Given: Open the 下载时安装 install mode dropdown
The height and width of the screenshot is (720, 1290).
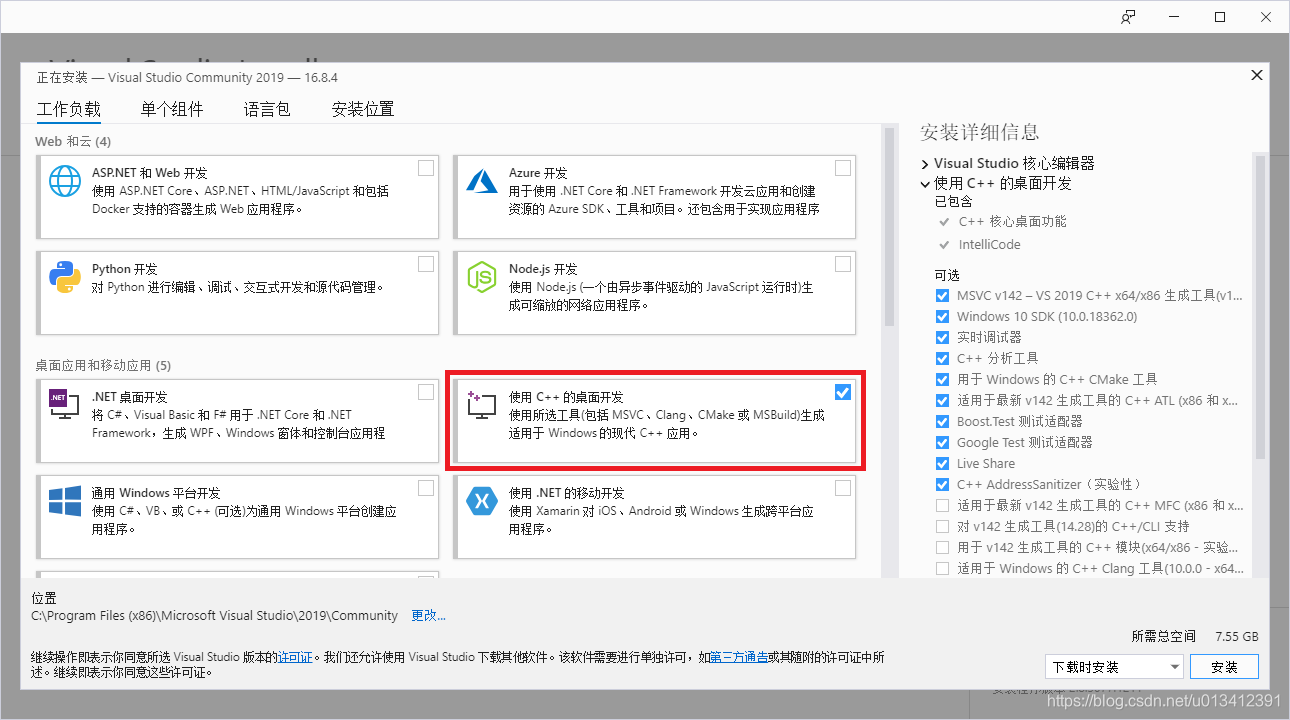Looking at the screenshot, I should [x=1114, y=667].
